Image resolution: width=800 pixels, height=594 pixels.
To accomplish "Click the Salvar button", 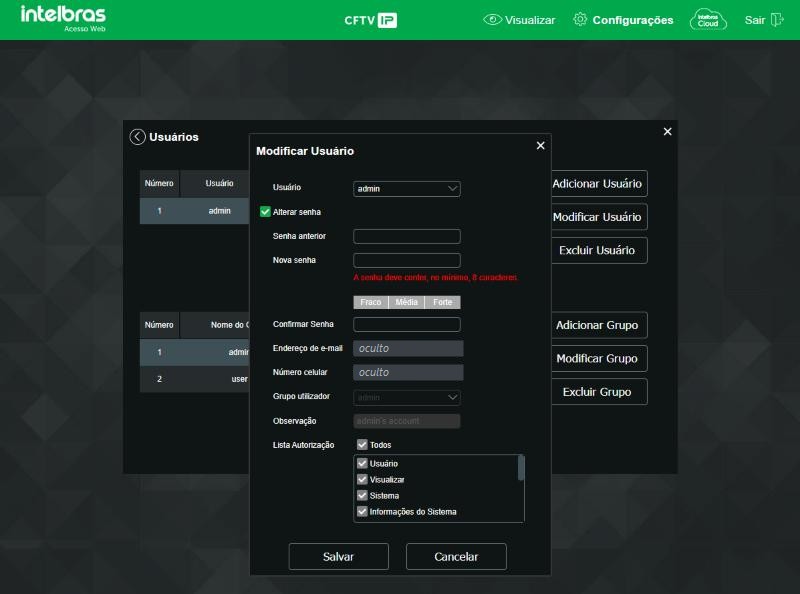I will click(x=338, y=557).
